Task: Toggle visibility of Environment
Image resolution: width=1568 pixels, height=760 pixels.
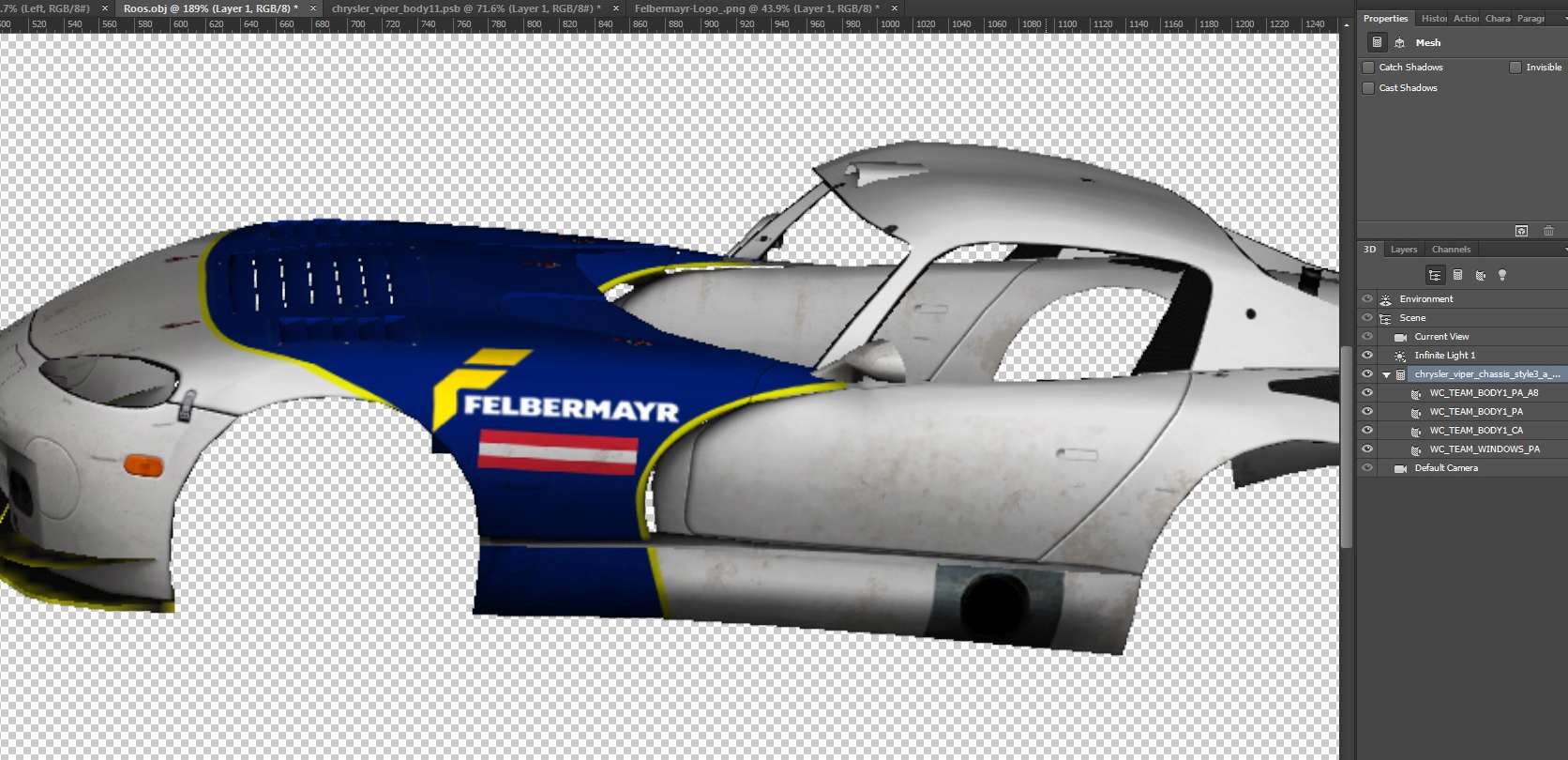Action: click(x=1367, y=298)
